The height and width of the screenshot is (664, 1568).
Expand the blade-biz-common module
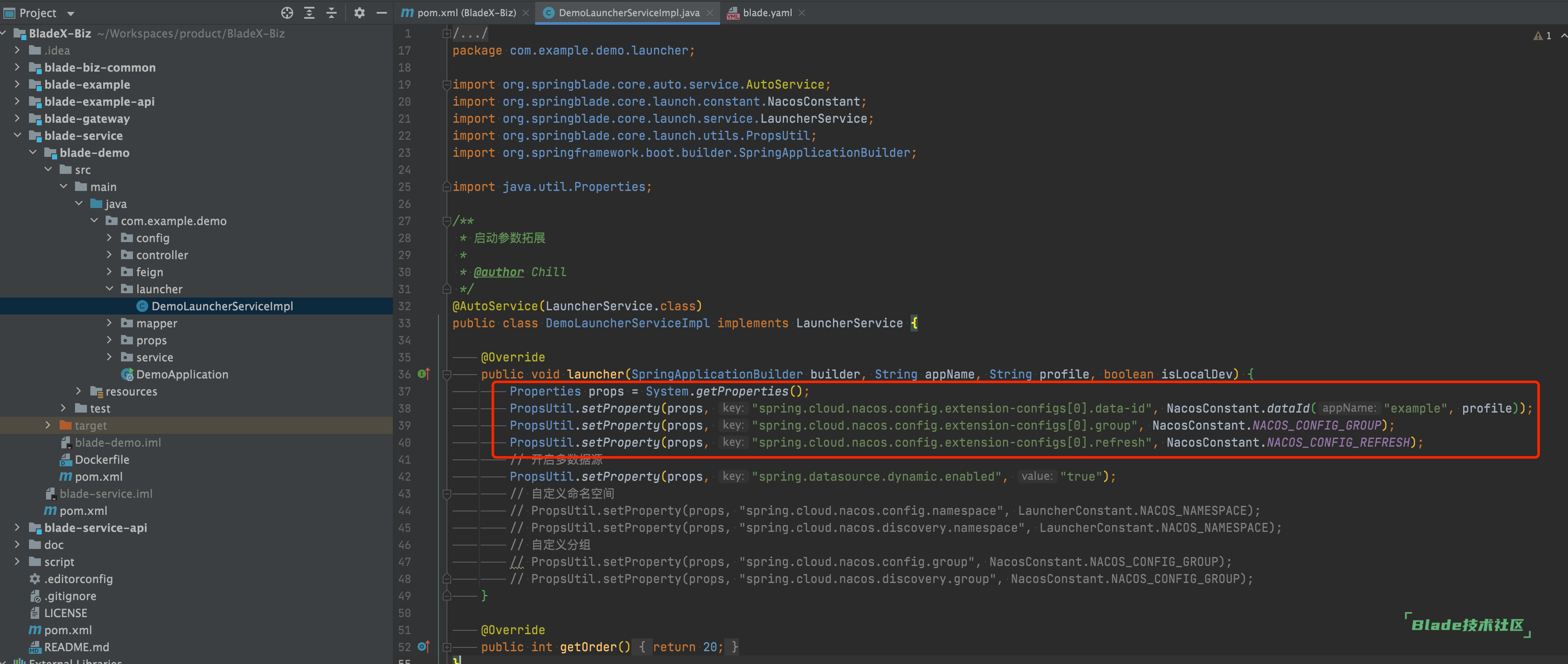[x=17, y=67]
